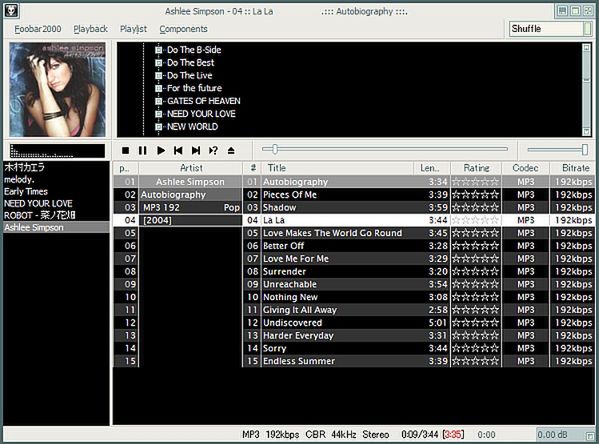Expand the NEW WORLD tree node
The image size is (599, 444).
[x=159, y=127]
